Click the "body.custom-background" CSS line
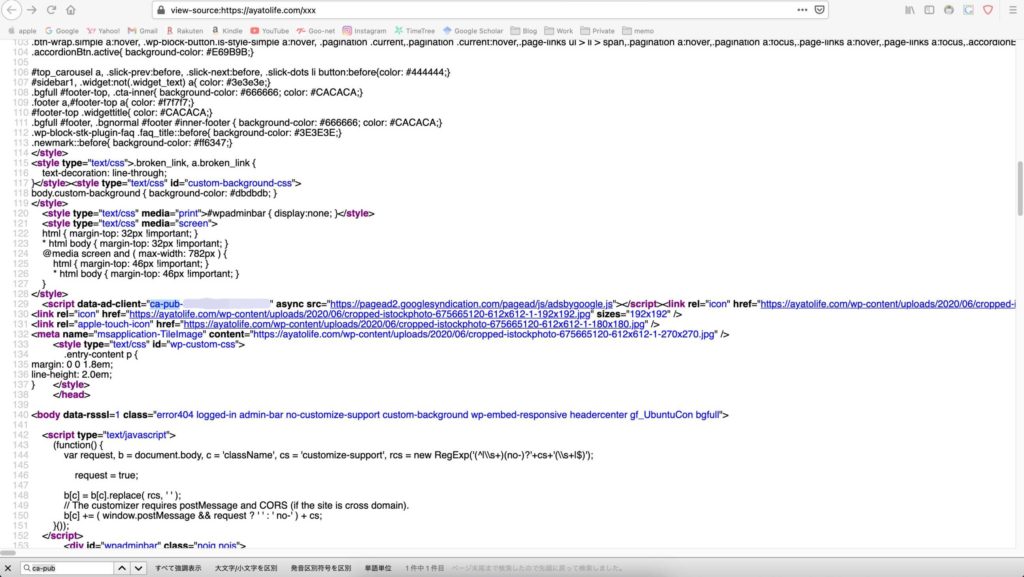The image size is (1024, 577). click(154, 193)
